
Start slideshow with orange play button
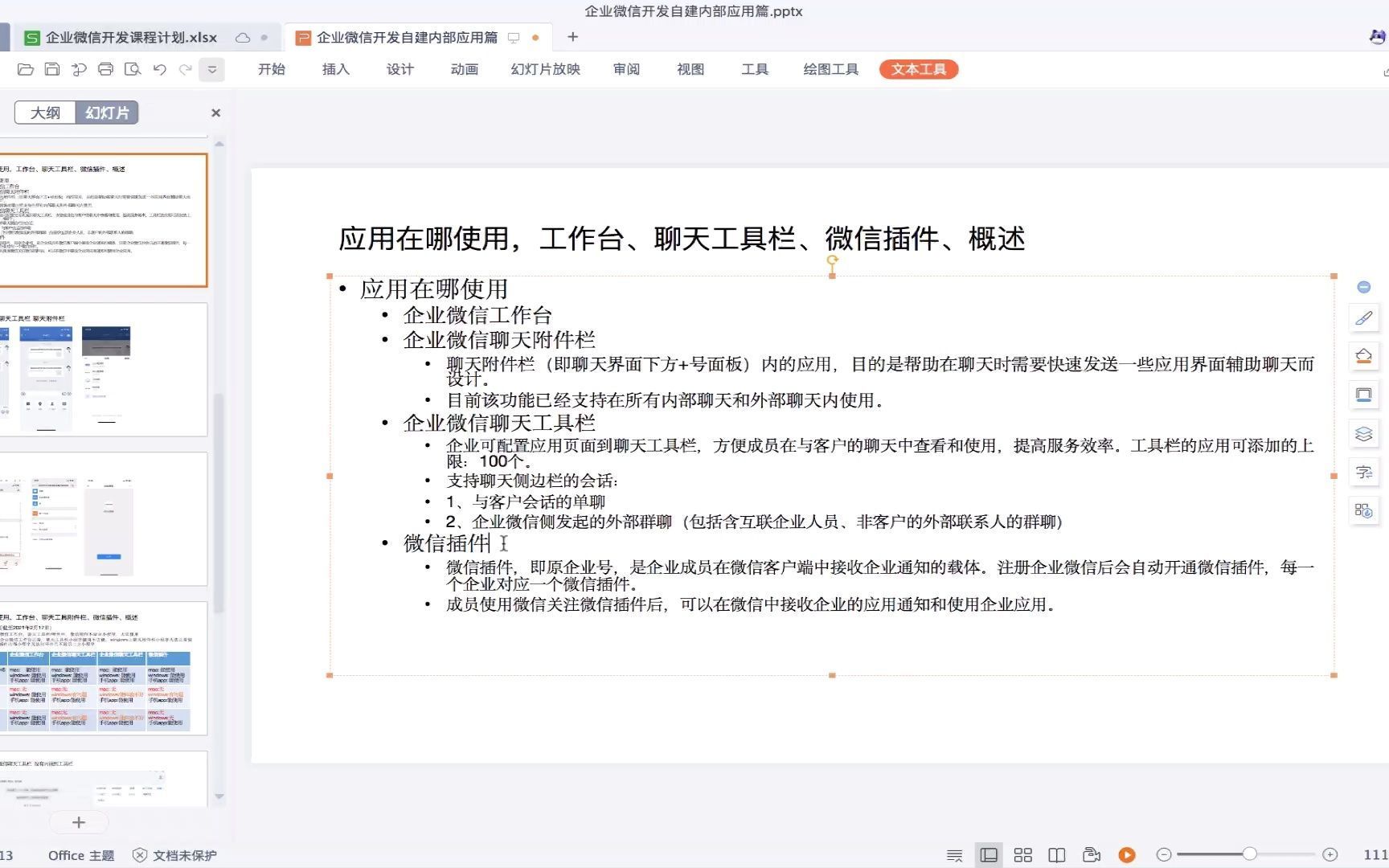coord(1127,855)
